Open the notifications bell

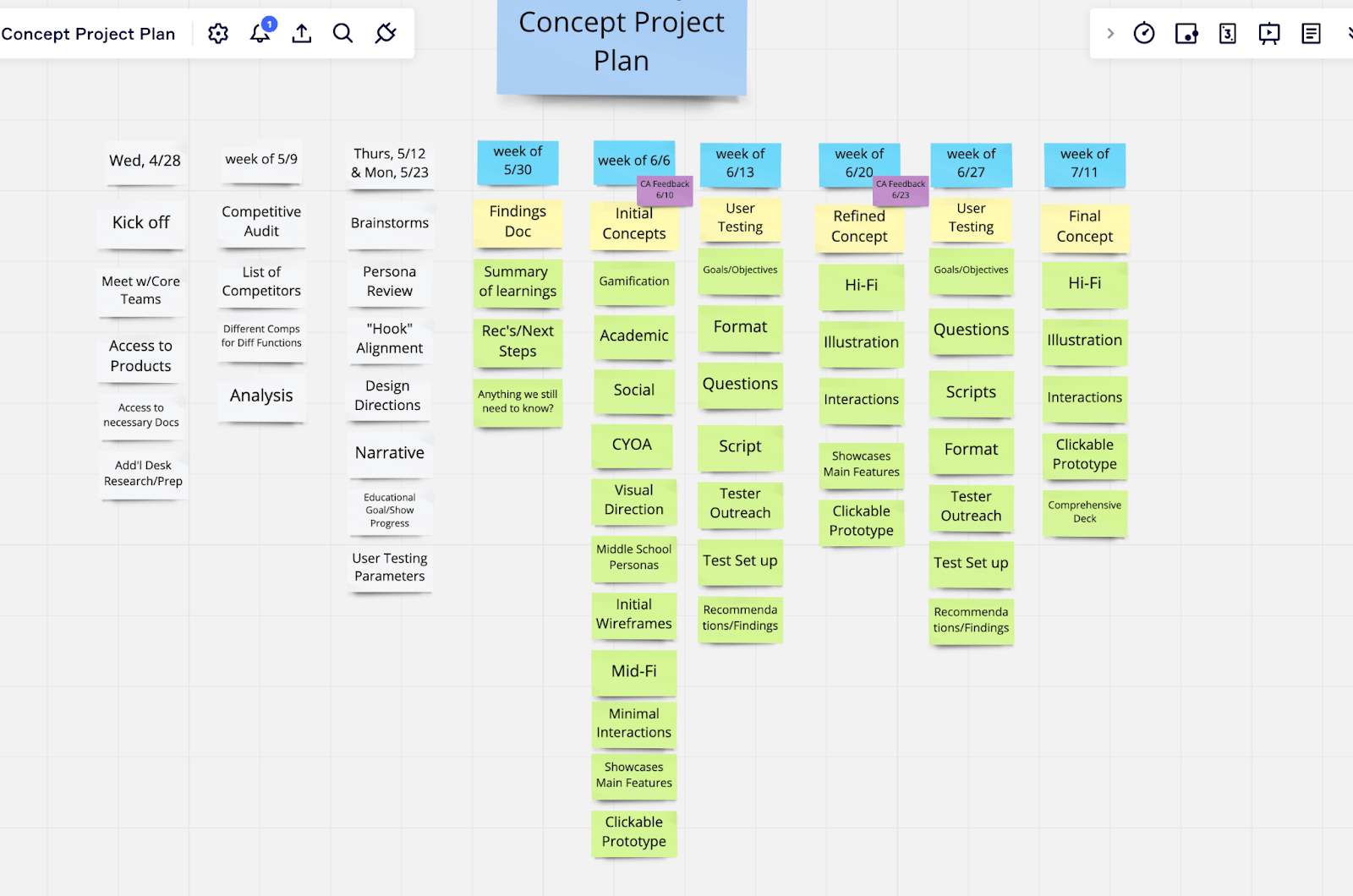coord(259,35)
